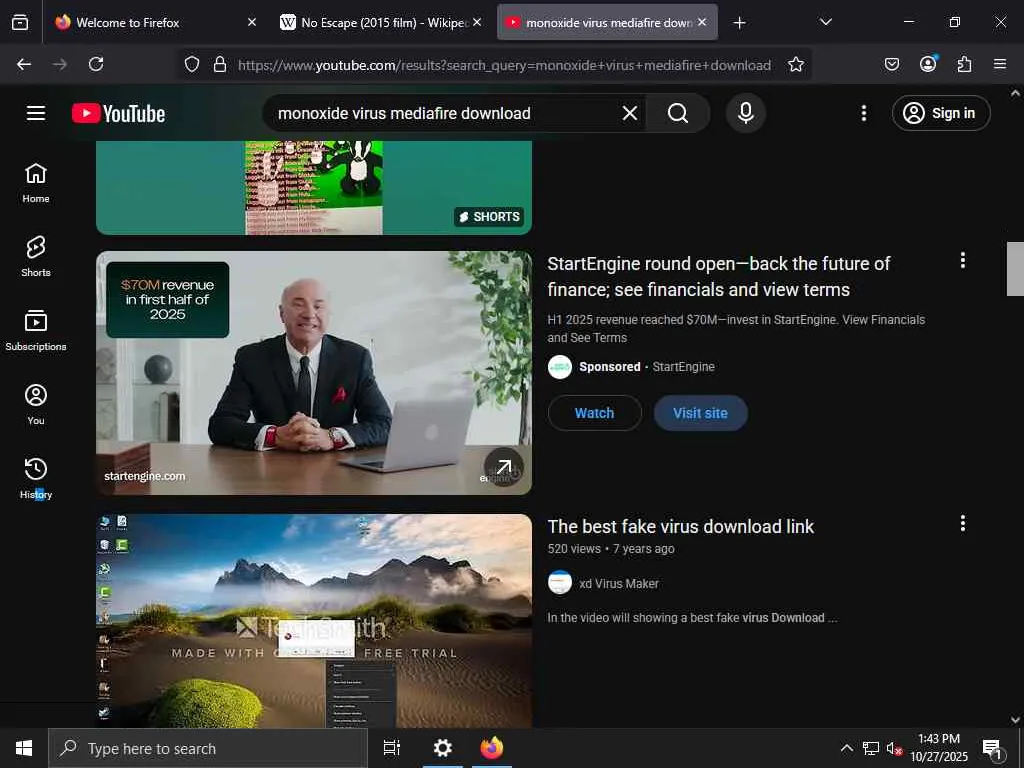Viewport: 1024px width, 768px height.
Task: Open Settings from the taskbar
Action: (443, 748)
